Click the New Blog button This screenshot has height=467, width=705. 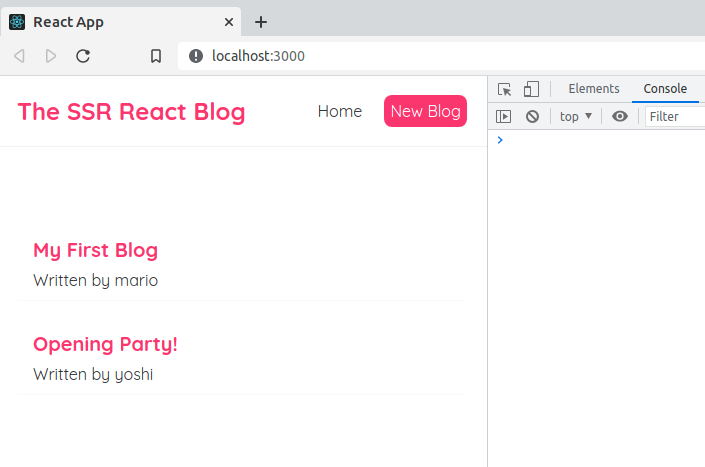425,111
